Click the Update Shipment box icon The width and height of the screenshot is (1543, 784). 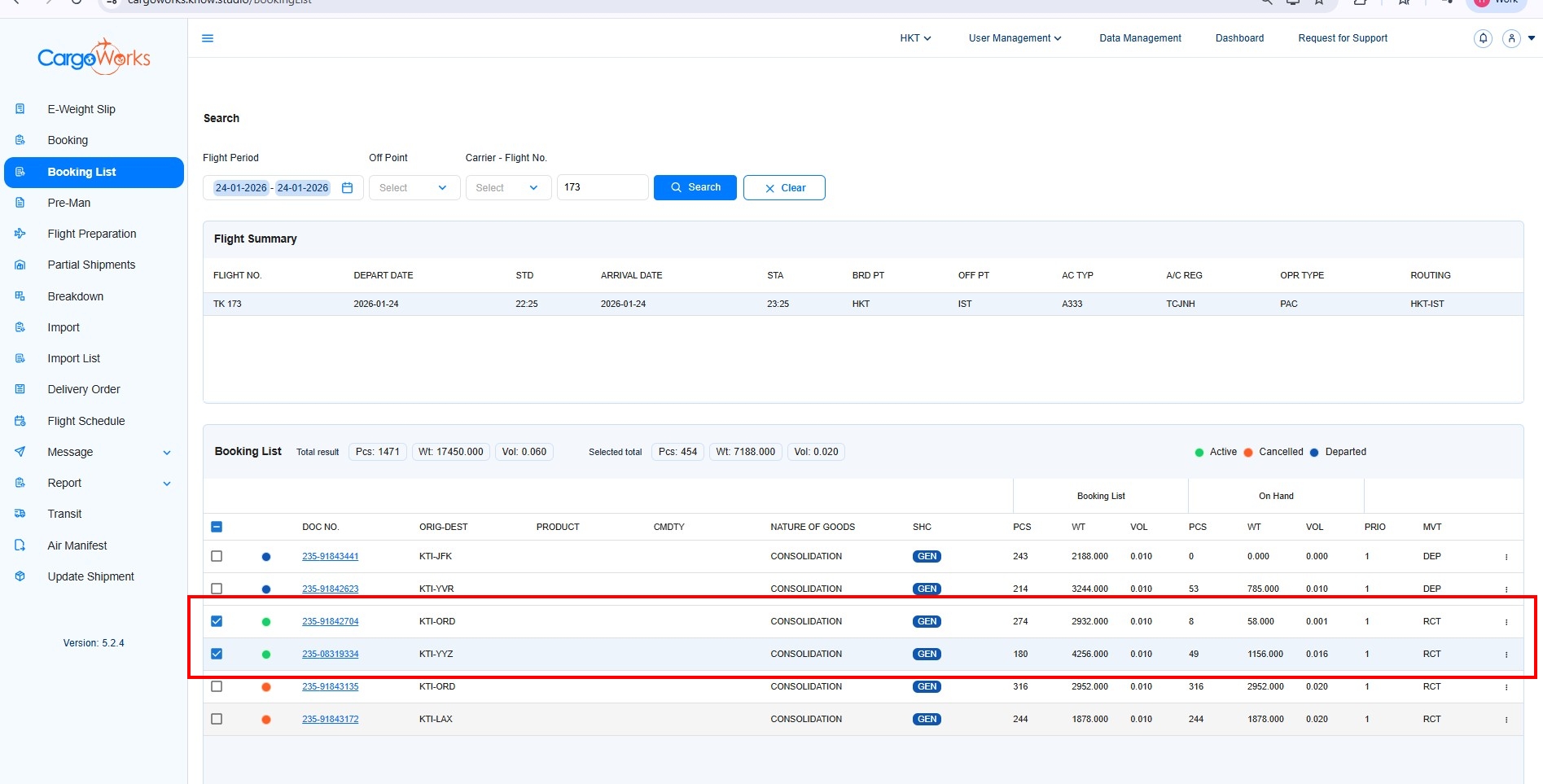pyautogui.click(x=20, y=576)
